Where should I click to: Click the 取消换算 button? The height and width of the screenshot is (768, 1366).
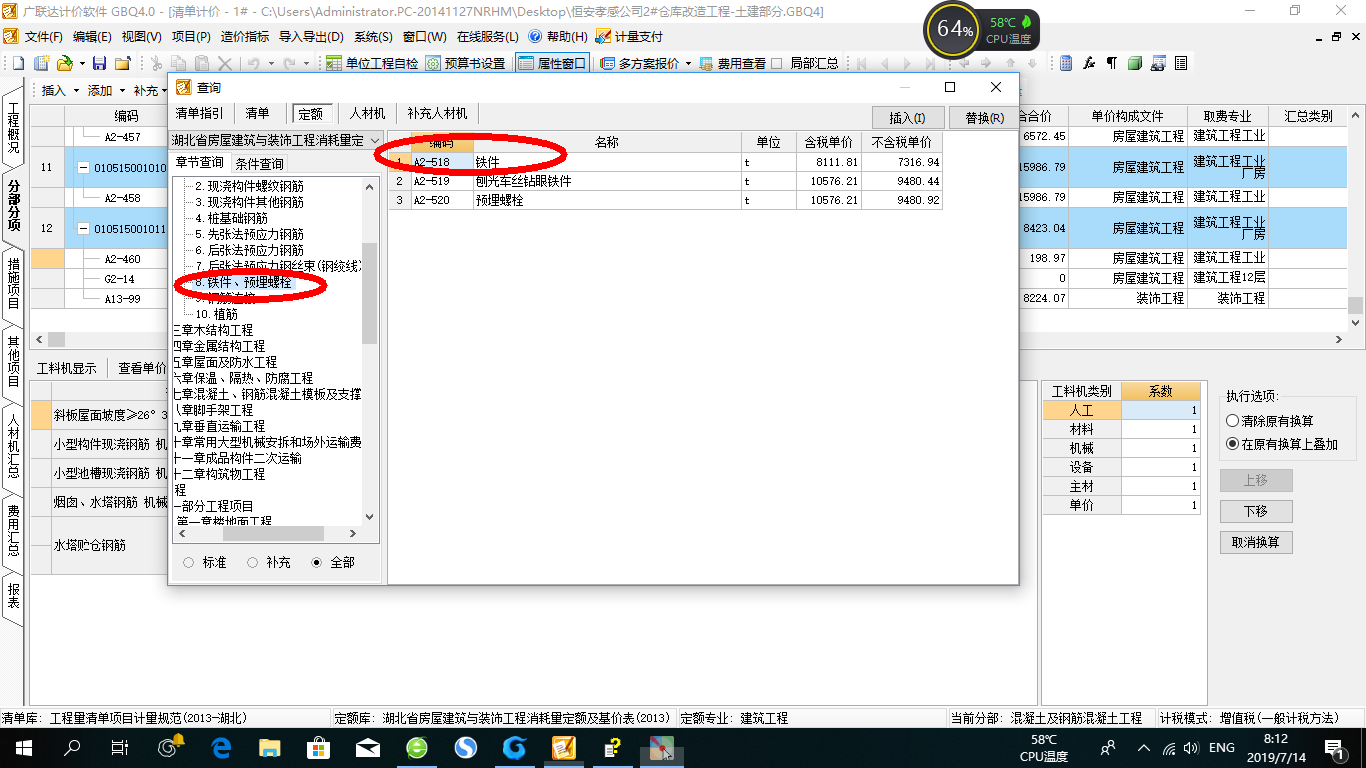click(1255, 542)
